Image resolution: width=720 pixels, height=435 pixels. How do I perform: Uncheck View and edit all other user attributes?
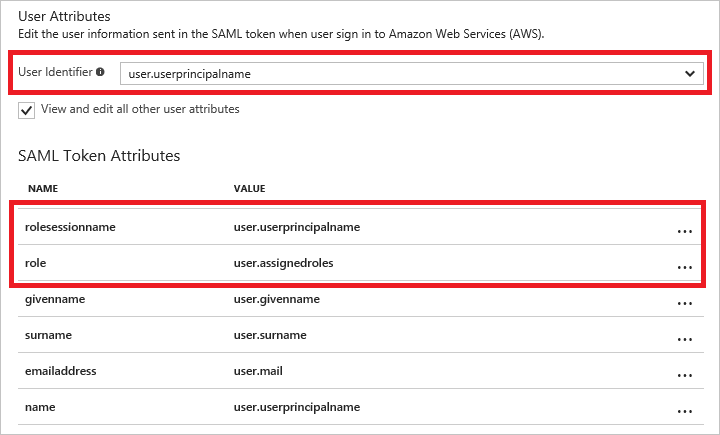(27, 110)
